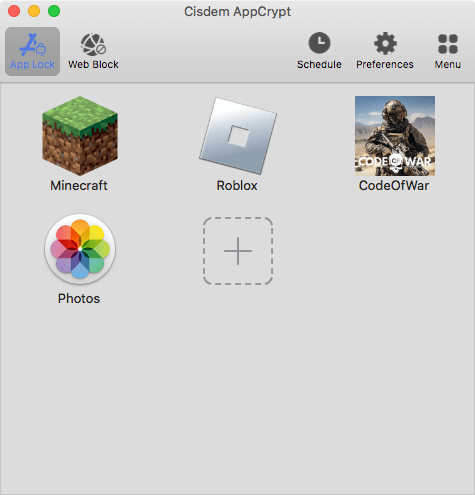Click the Cisdem AppCrypt window title
Viewport: 475px width, 495px height.
237,12
